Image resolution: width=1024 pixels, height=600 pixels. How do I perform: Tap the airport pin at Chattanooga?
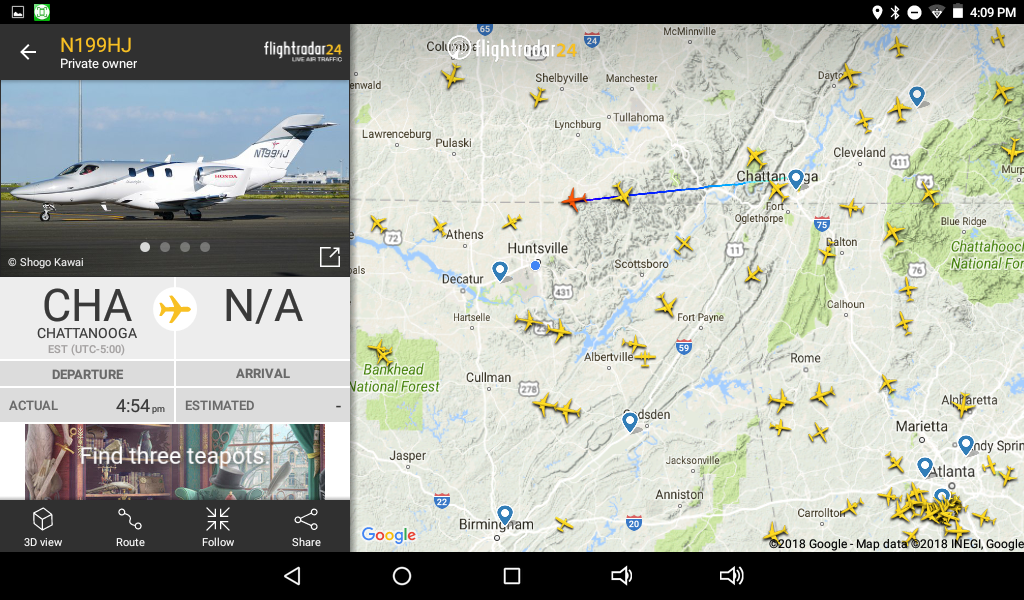point(795,179)
